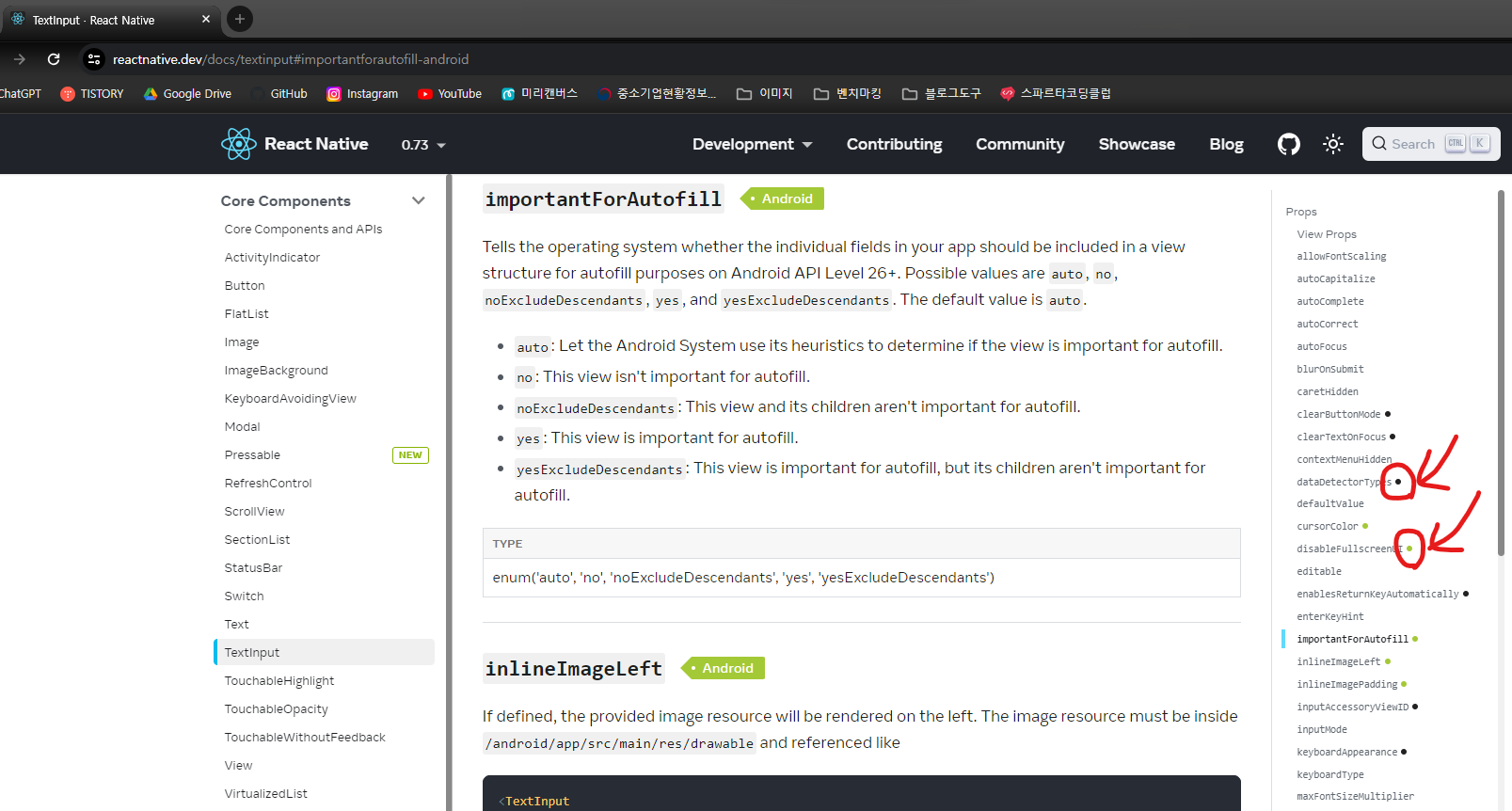Open the Google Drive bookmark

click(x=187, y=93)
